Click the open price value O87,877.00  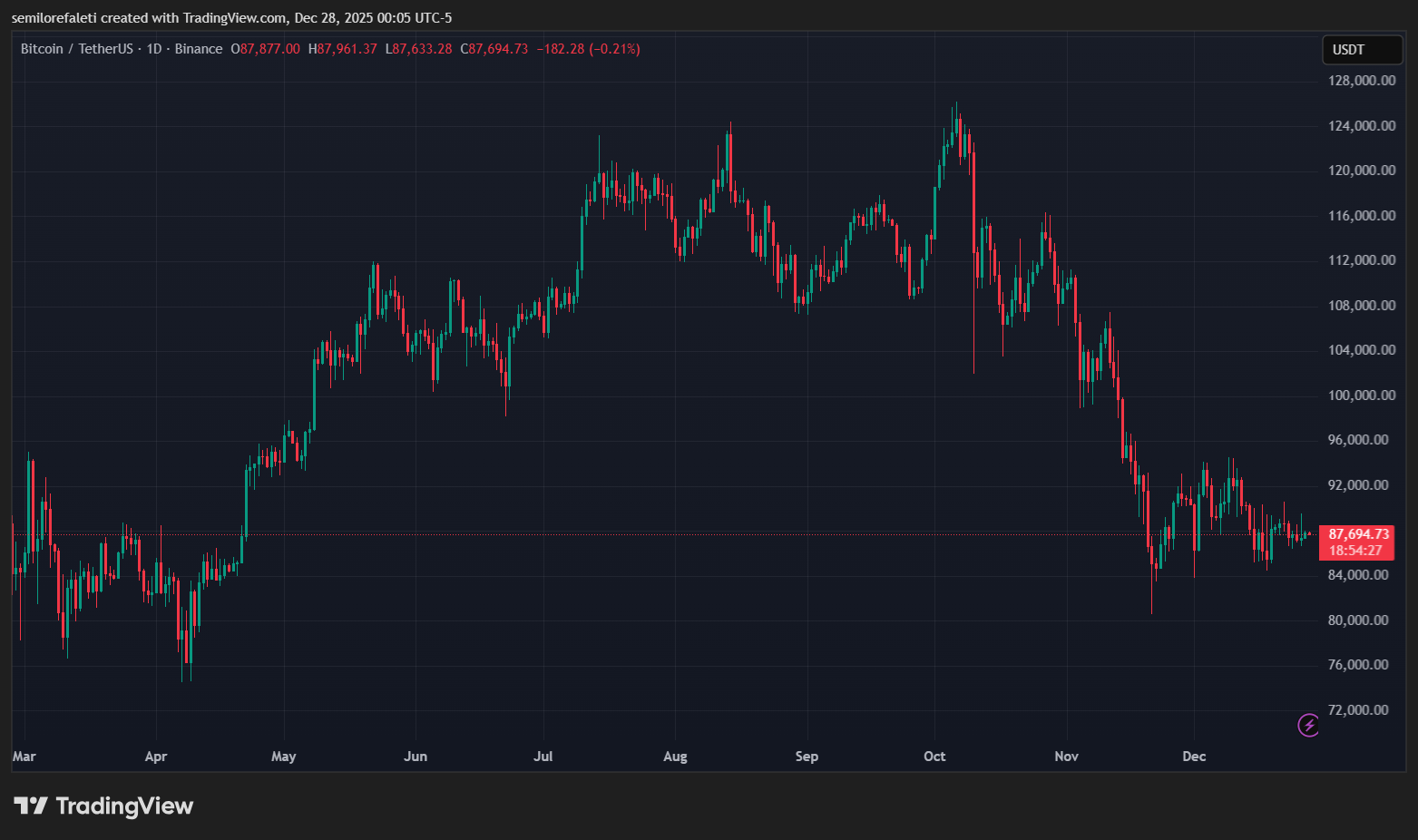click(x=267, y=49)
